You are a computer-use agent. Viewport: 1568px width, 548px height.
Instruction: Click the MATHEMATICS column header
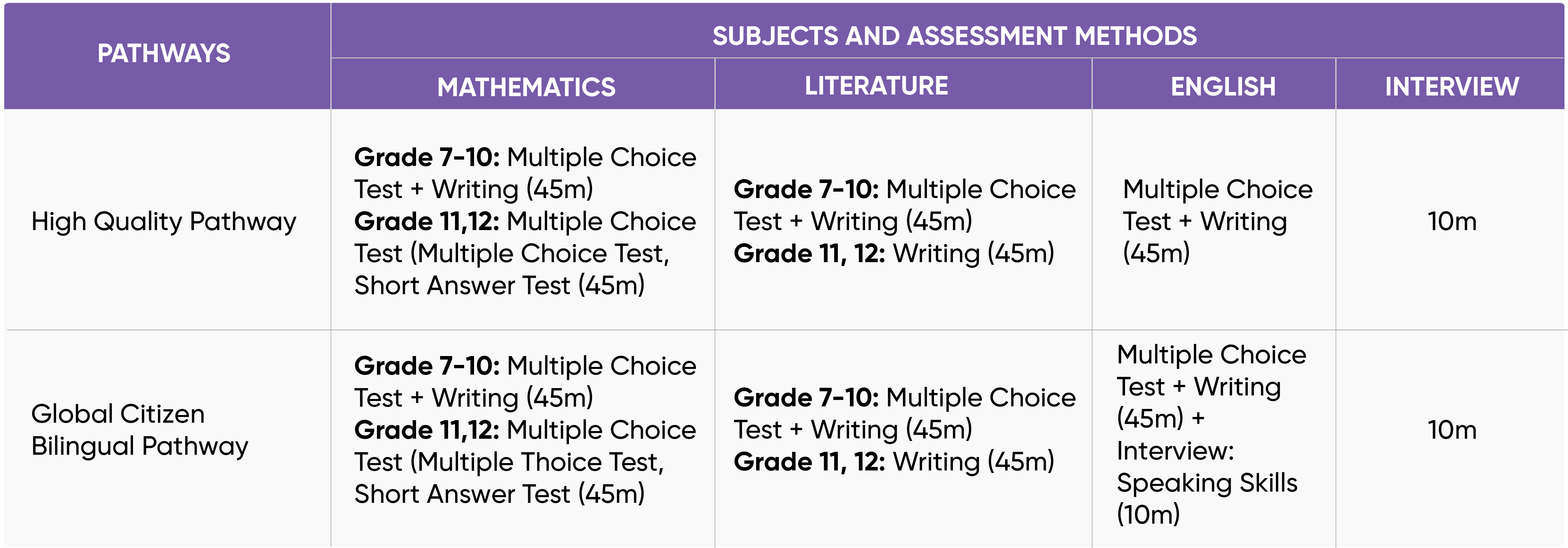[526, 87]
